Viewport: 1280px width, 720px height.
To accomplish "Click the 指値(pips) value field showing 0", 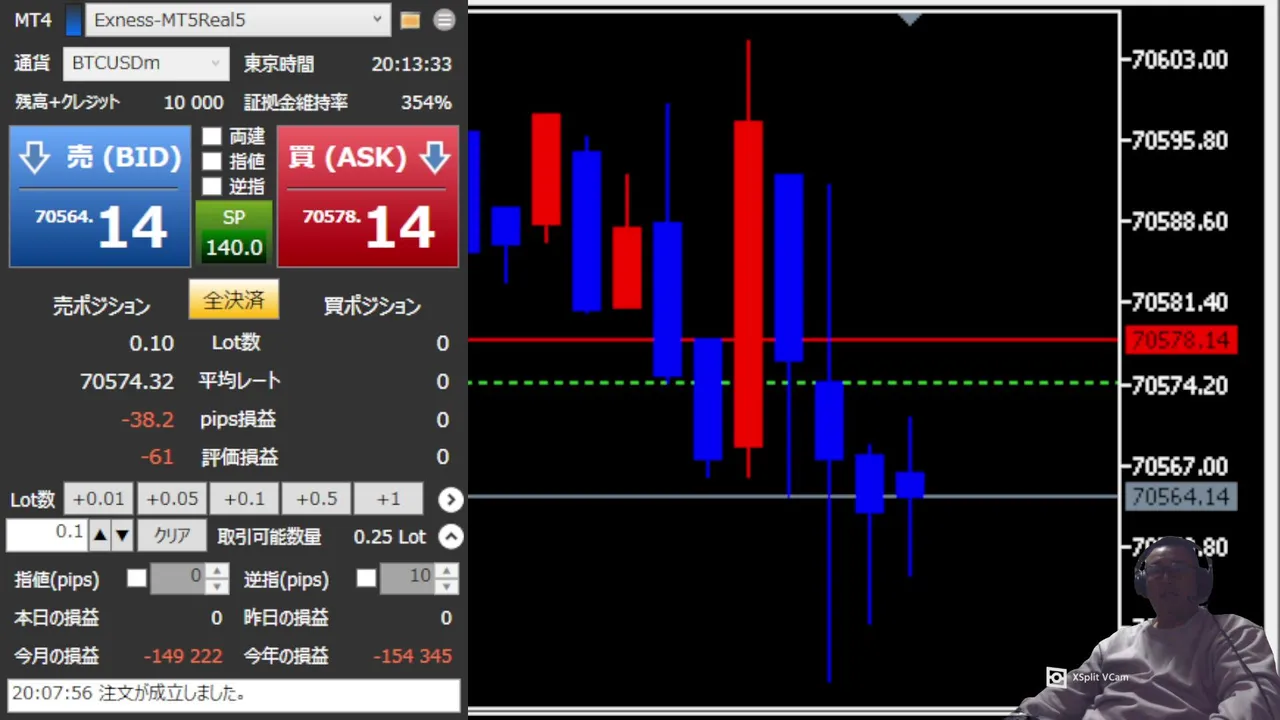I will click(178, 578).
